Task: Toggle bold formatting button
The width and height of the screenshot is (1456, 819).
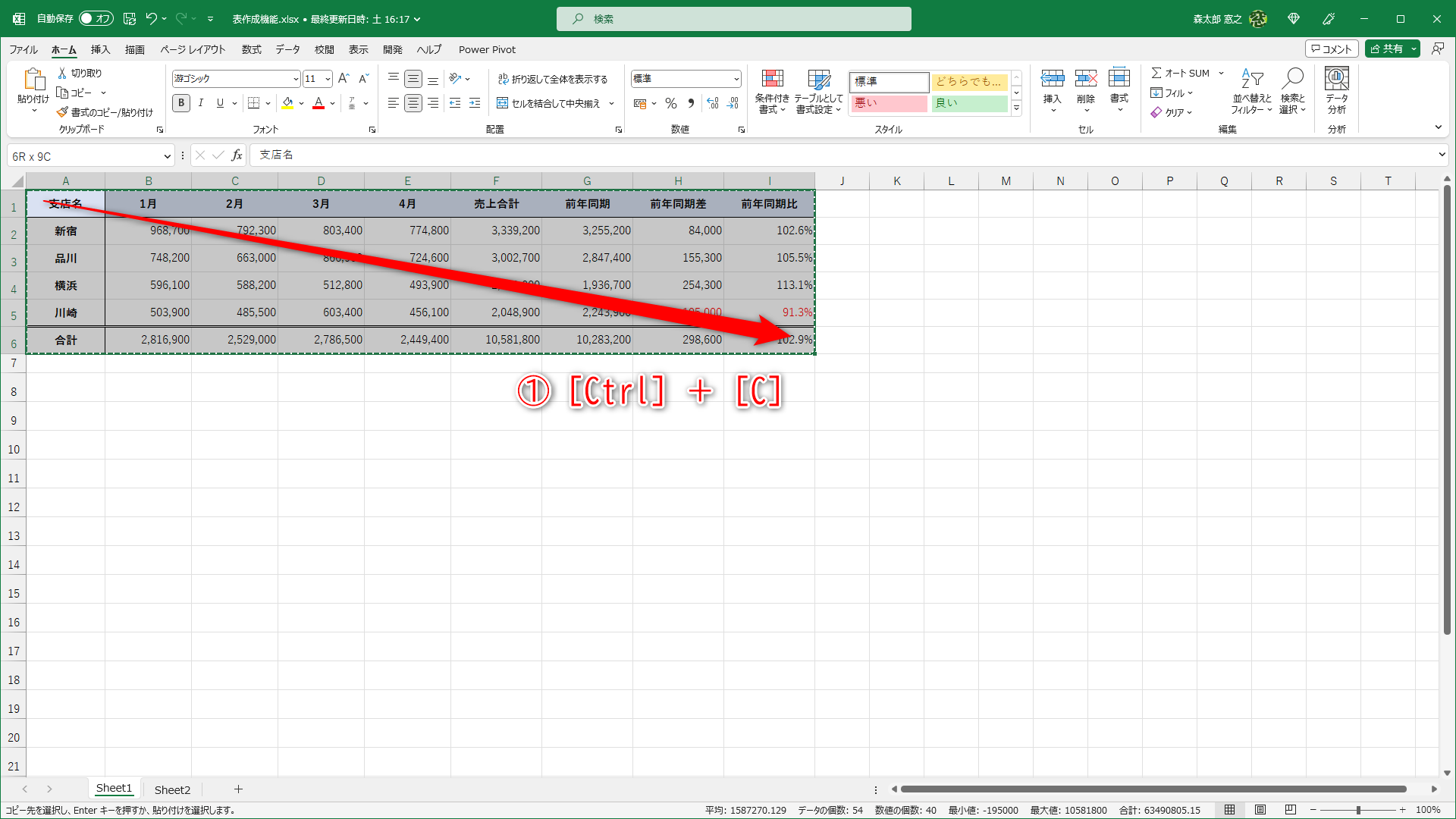Action: 181,103
